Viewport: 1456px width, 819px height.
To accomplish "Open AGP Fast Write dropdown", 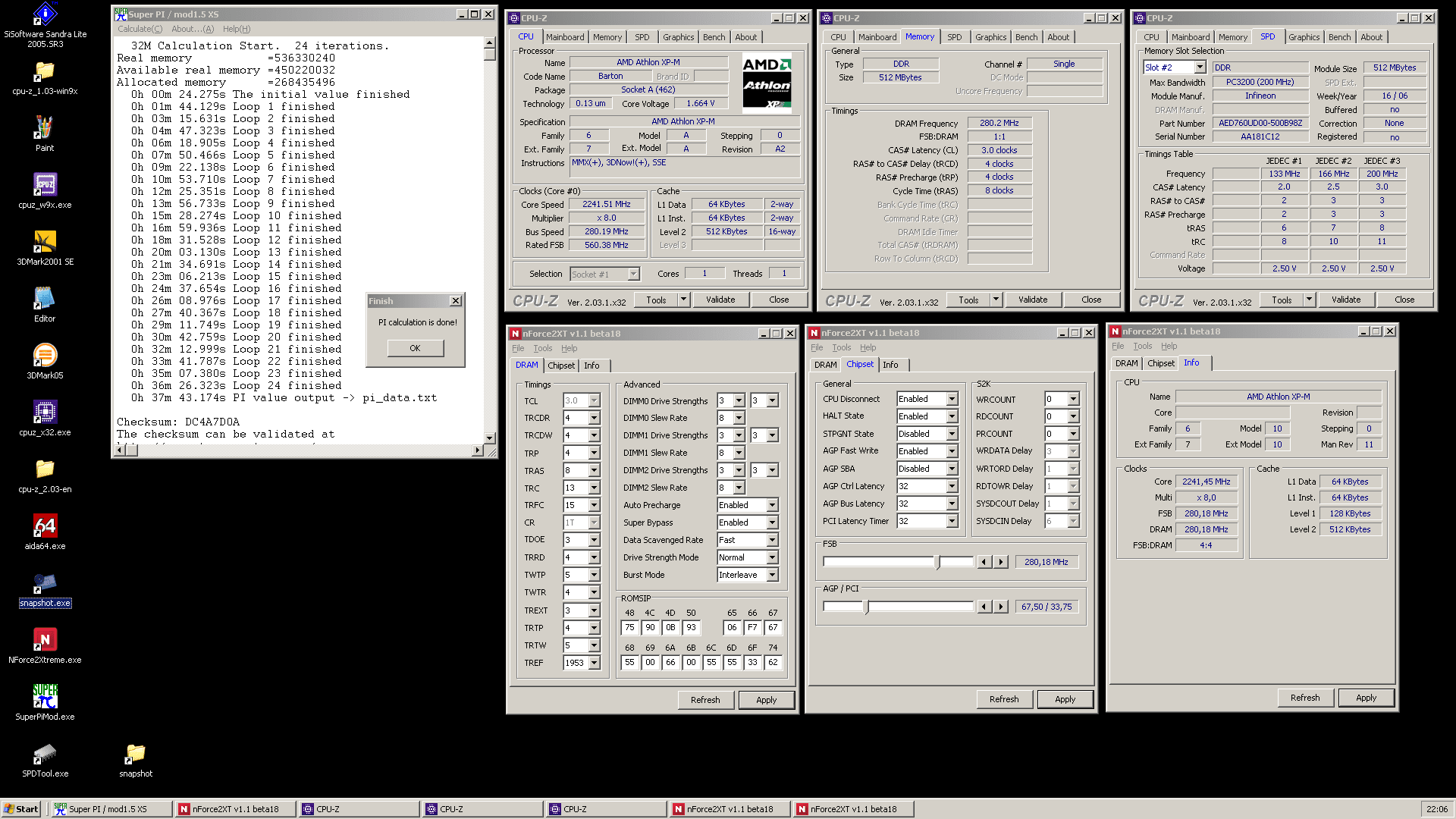I will click(x=952, y=451).
